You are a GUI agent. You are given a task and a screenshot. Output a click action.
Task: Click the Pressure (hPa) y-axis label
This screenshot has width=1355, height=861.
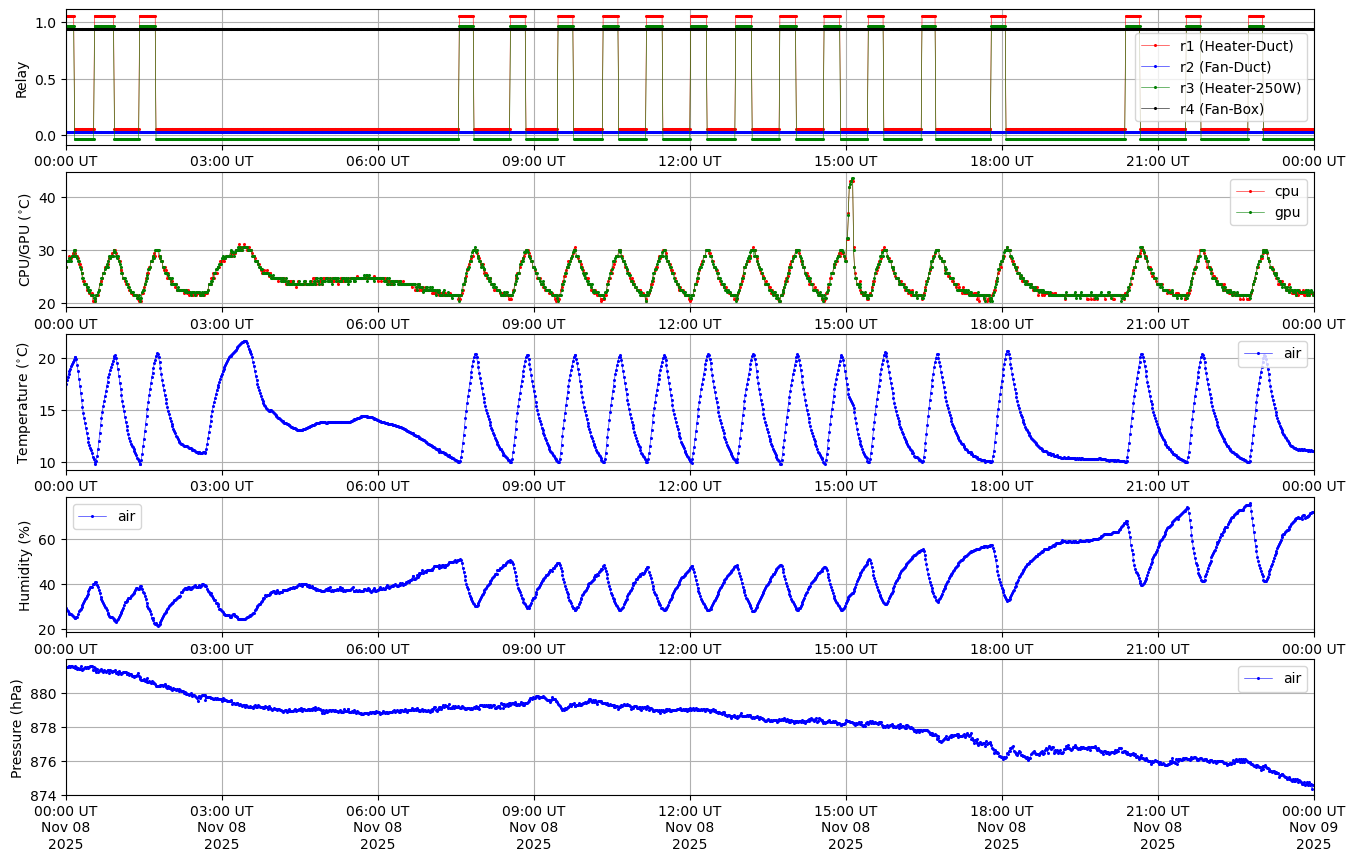click(17, 727)
